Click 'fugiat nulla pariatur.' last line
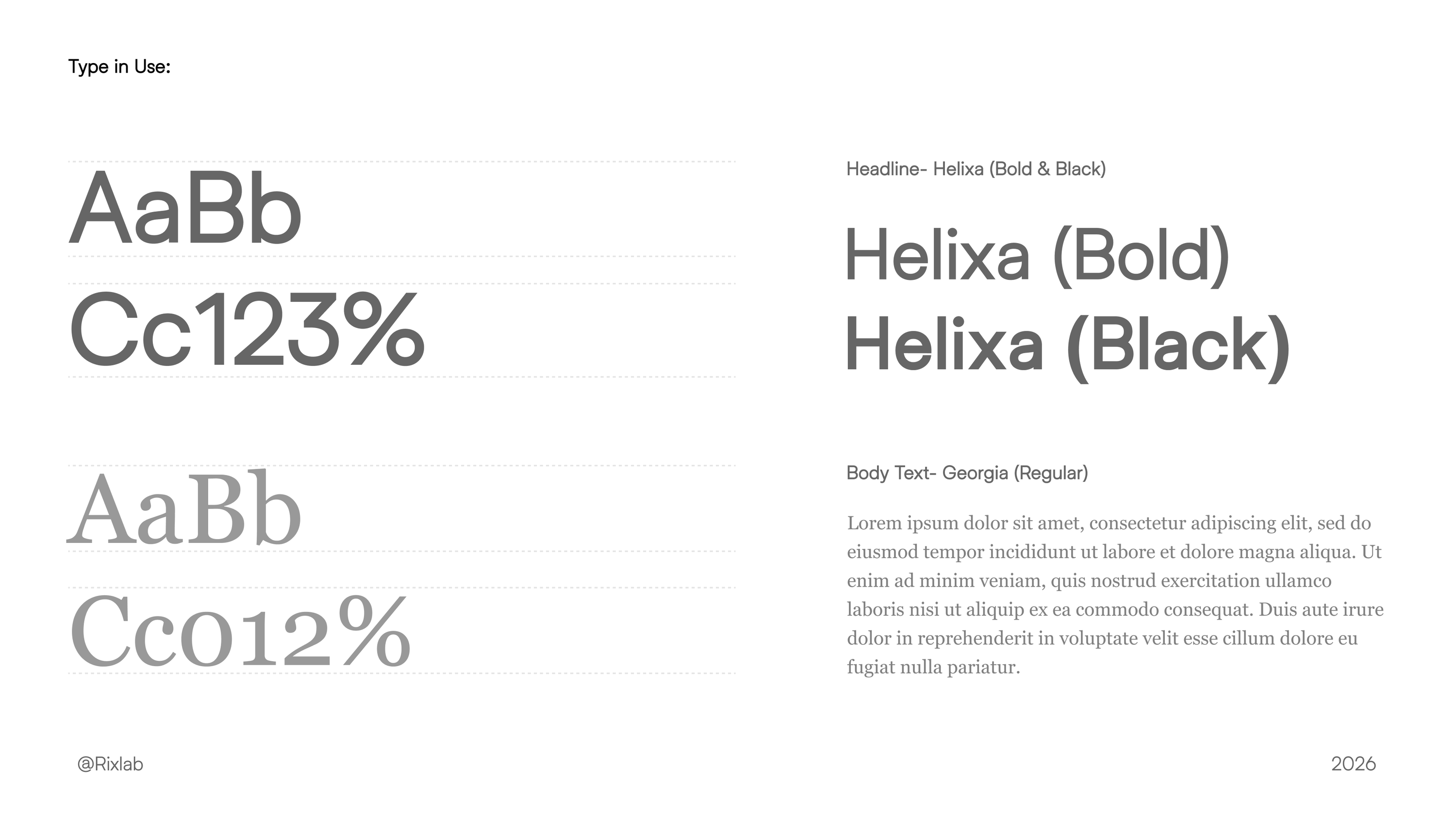Image resolution: width=1456 pixels, height=819 pixels. click(933, 668)
